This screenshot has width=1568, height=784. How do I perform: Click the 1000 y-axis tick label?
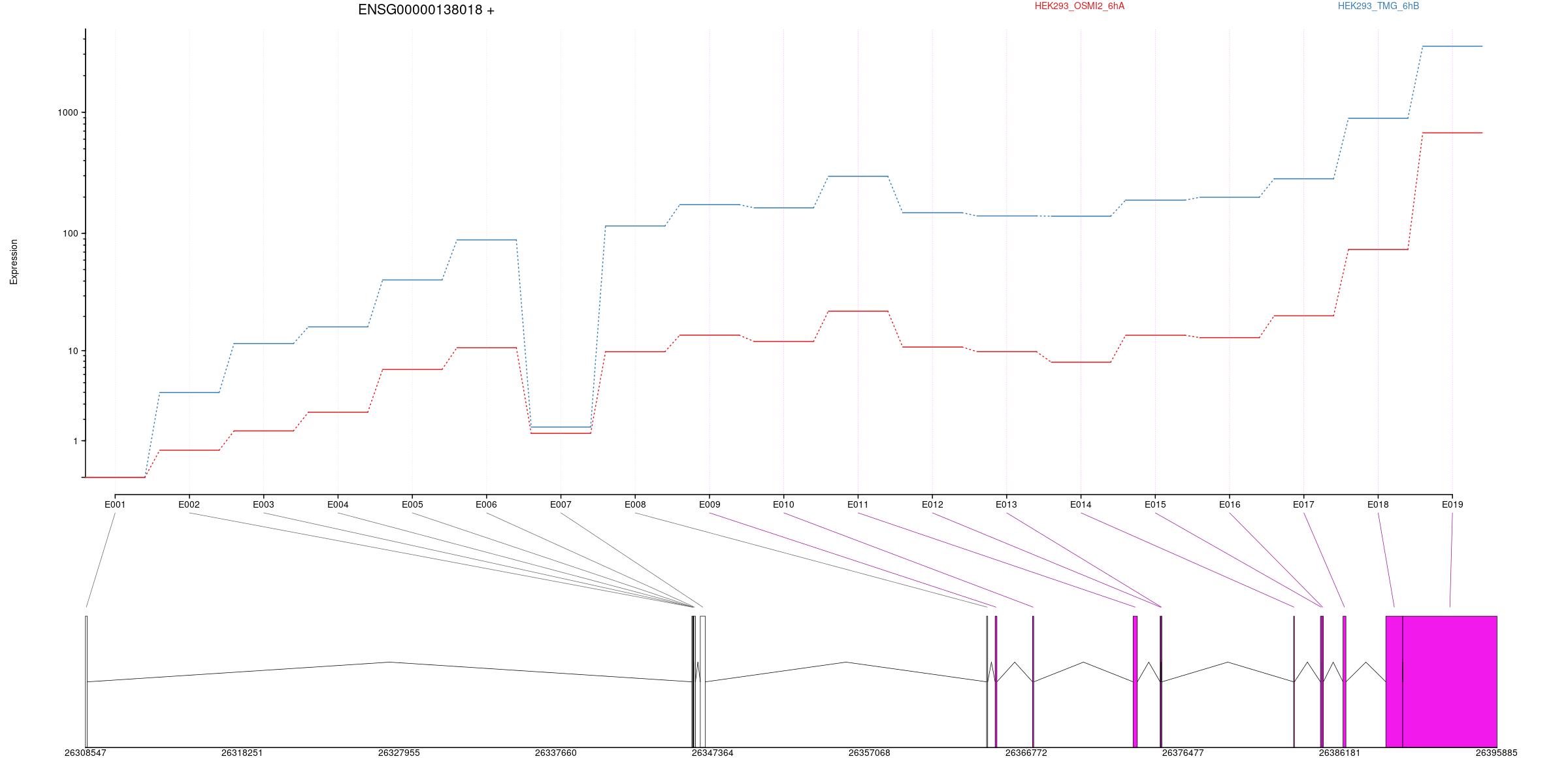[68, 112]
